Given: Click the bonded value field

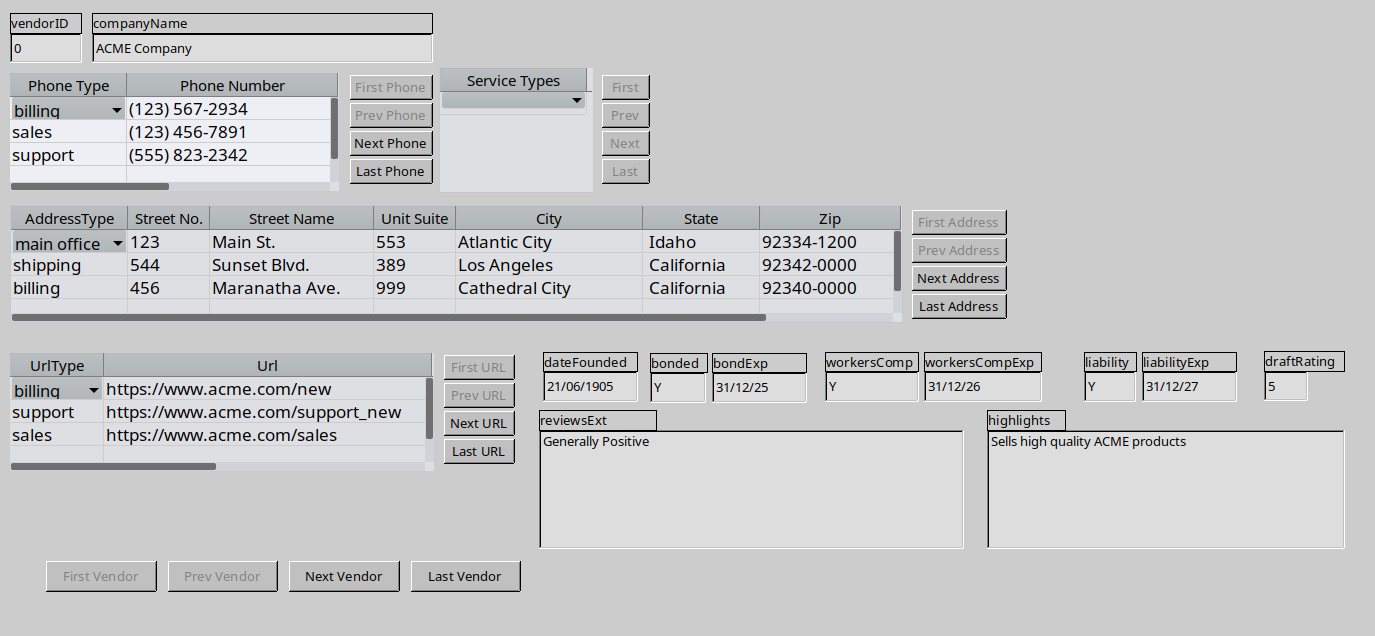Looking at the screenshot, I should (678, 386).
